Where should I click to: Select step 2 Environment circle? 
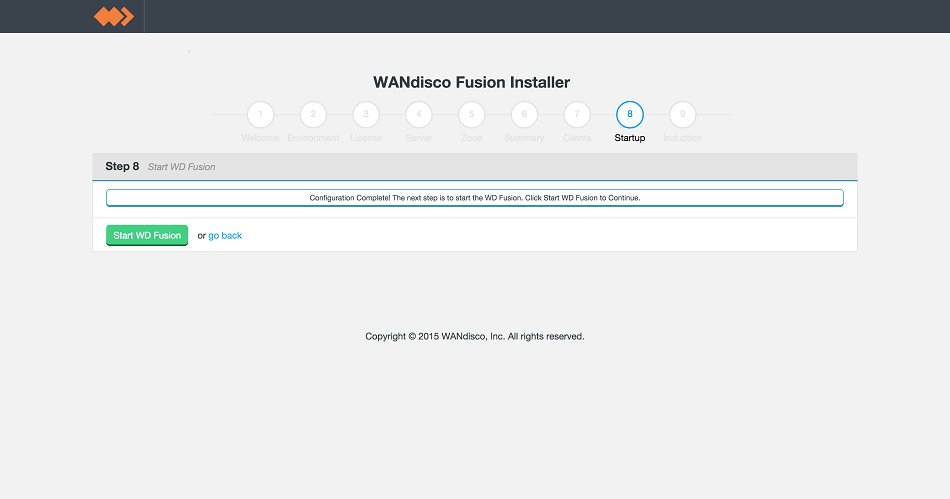(x=313, y=114)
